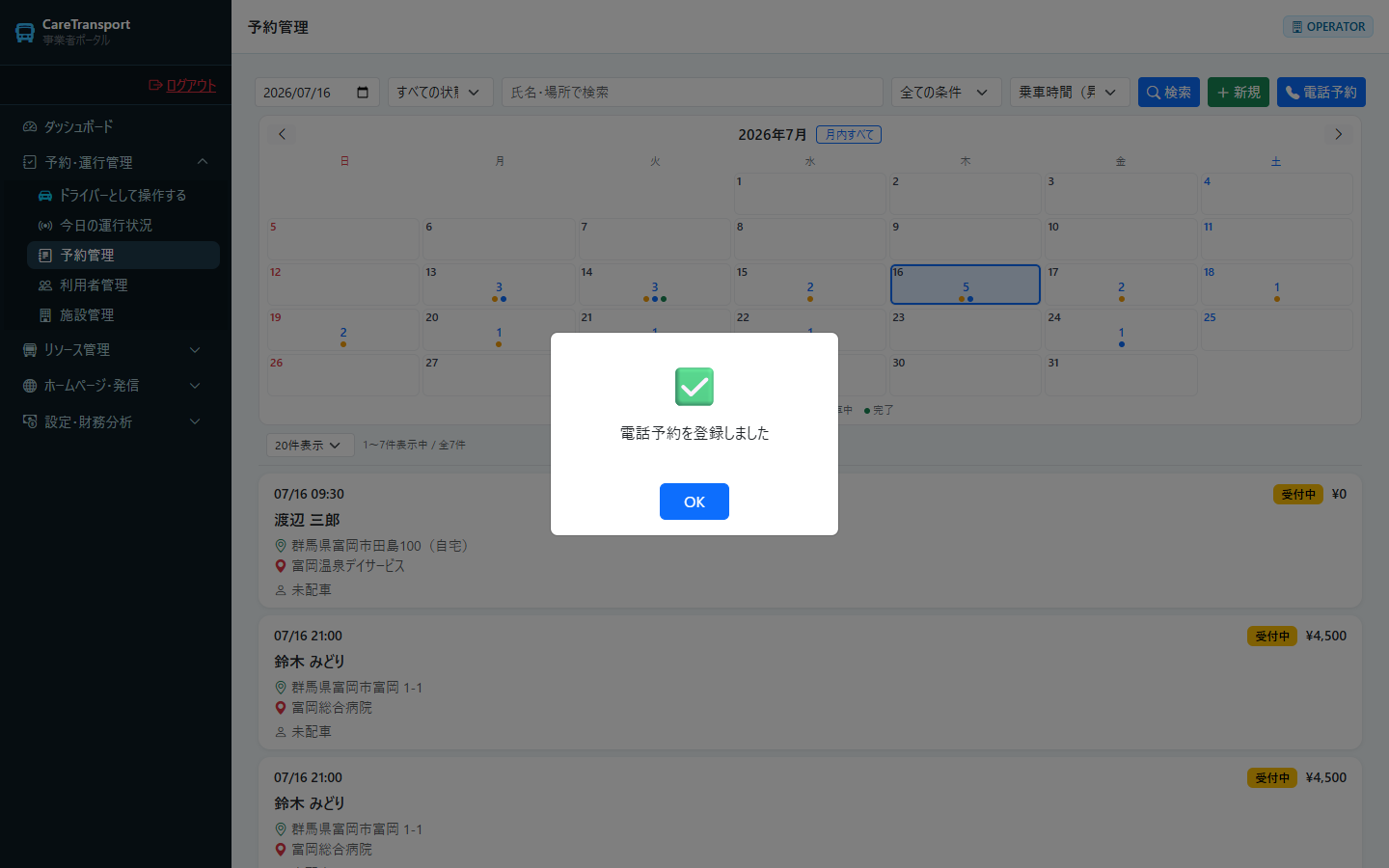Image resolution: width=1389 pixels, height=868 pixels.
Task: Click the 富岡温泉デイサービス destination text
Action: 348,566
